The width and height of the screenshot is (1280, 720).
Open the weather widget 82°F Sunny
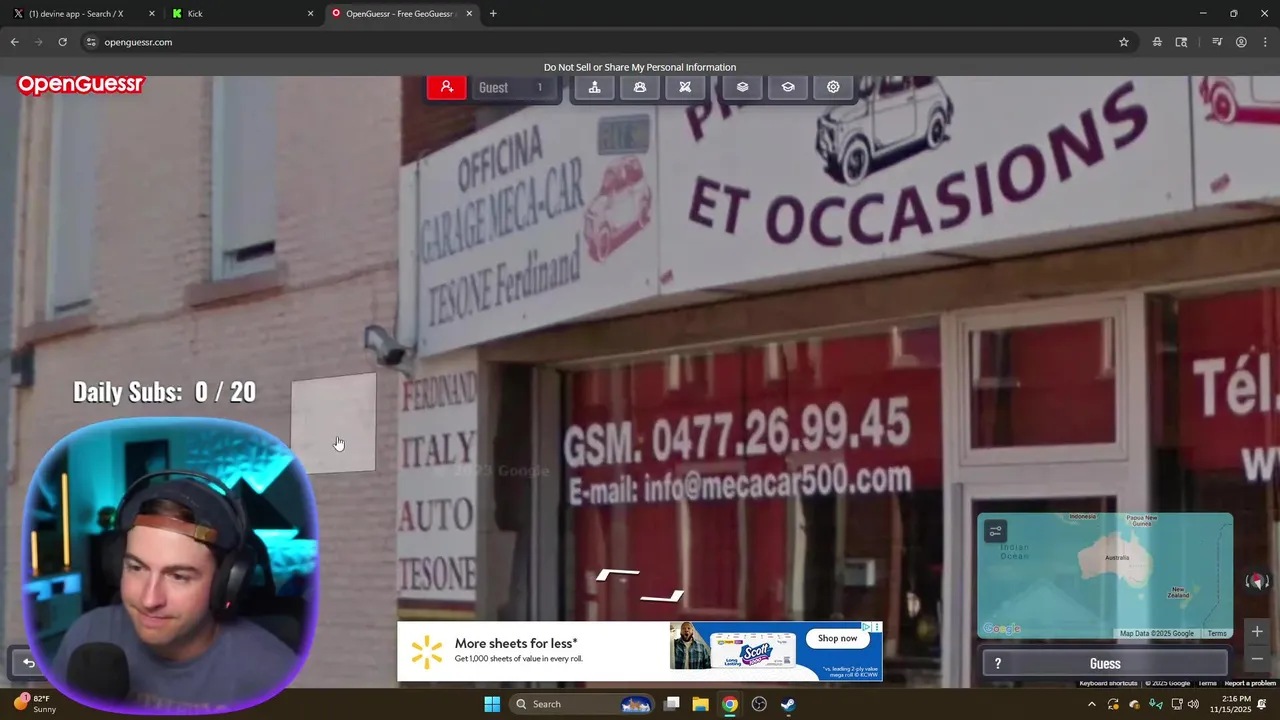(x=34, y=703)
